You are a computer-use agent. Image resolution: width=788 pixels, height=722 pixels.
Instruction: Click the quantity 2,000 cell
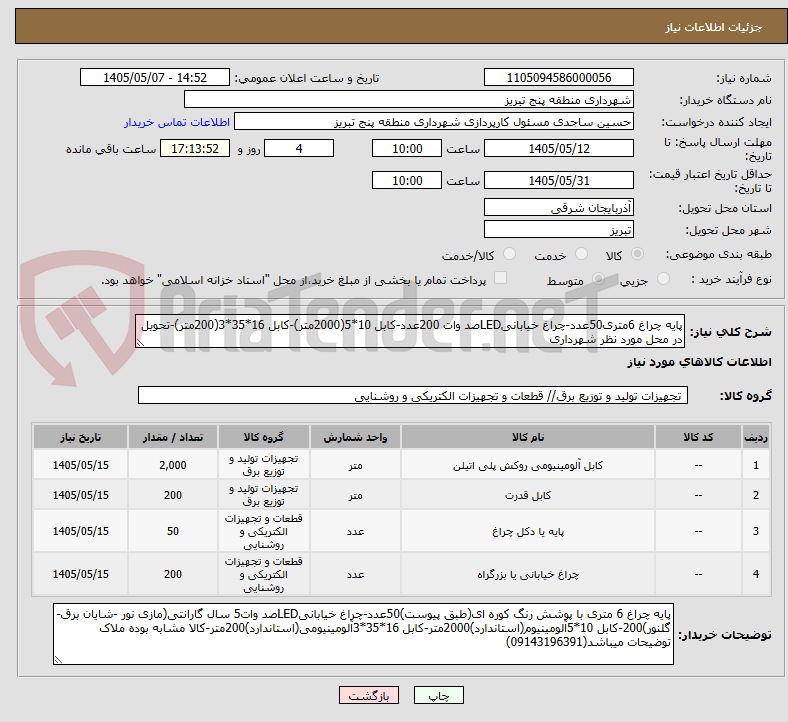tap(173, 465)
